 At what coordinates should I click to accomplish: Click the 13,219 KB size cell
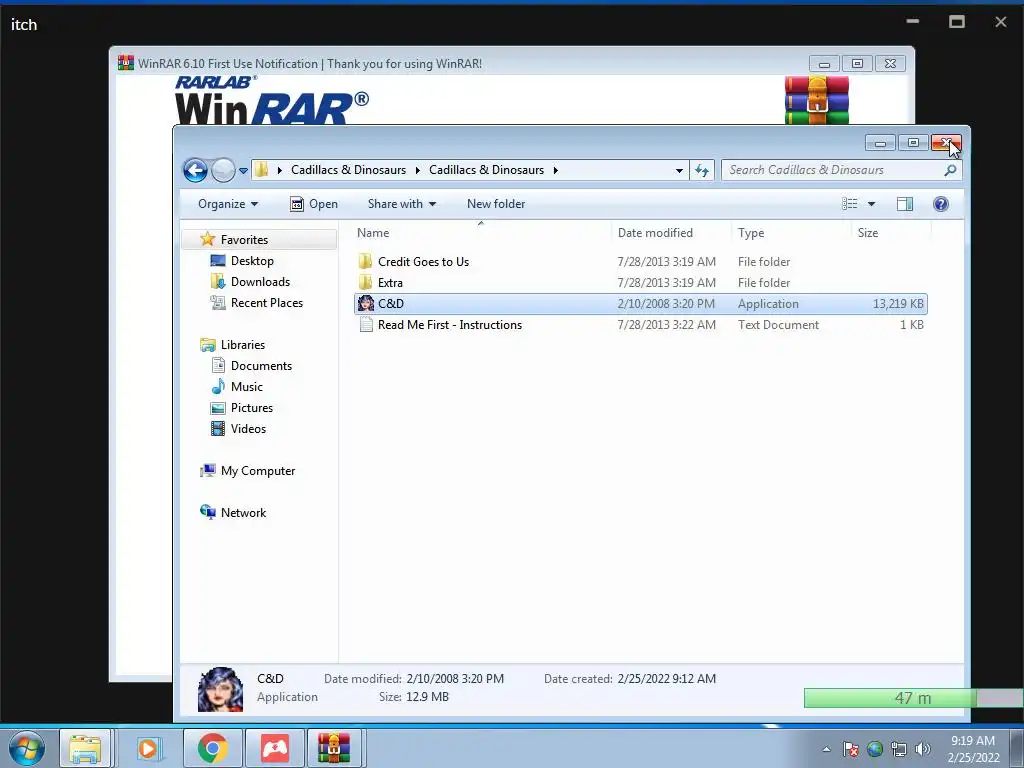(898, 304)
